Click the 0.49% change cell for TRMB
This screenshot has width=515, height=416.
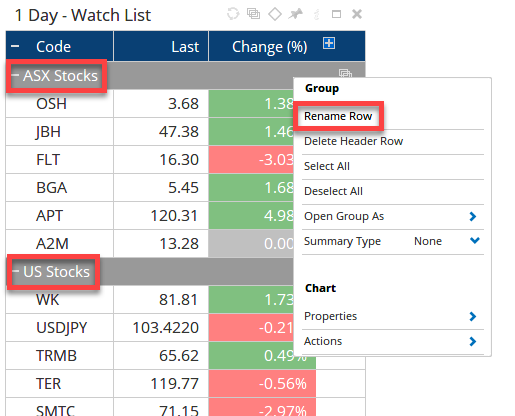262,355
